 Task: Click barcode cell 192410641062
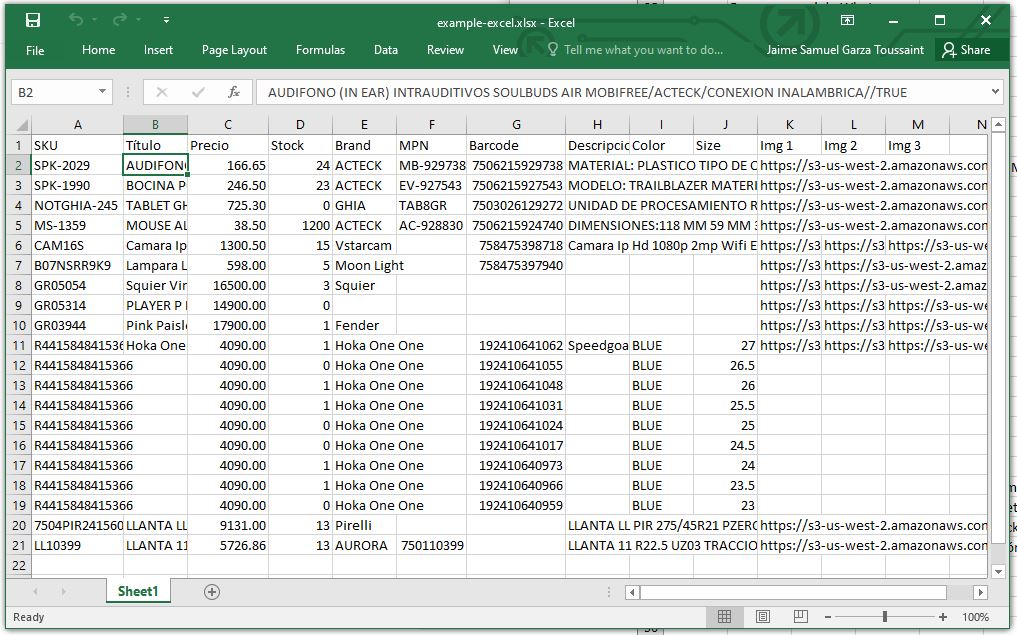516,346
